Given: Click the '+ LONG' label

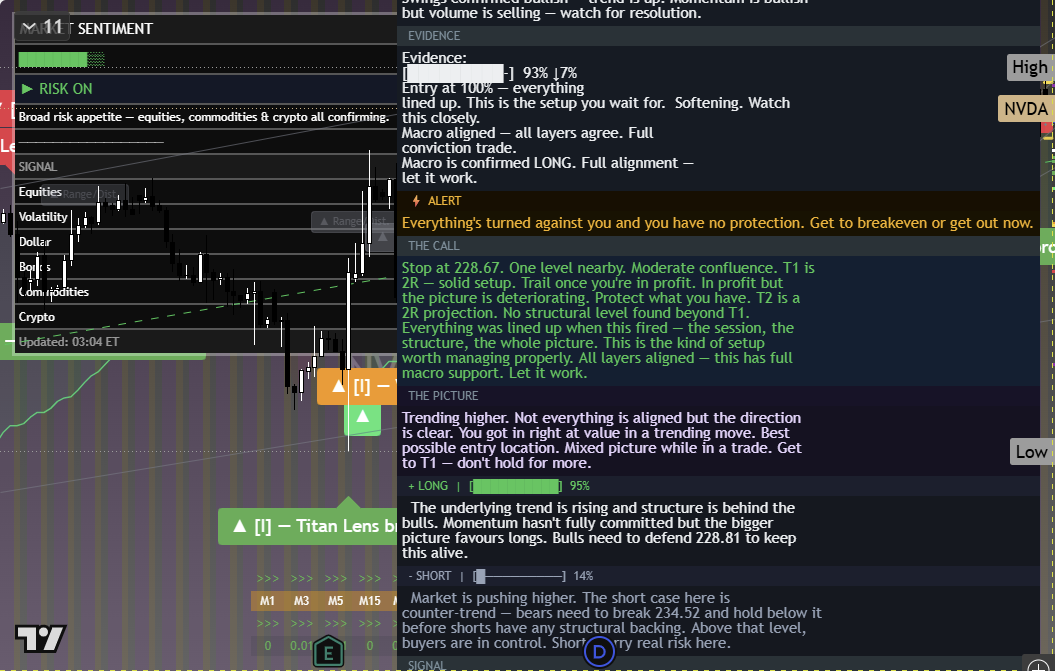Looking at the screenshot, I should [x=428, y=486].
